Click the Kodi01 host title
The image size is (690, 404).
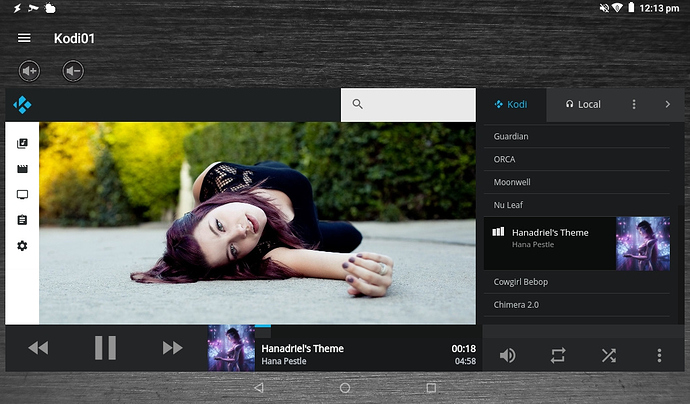point(74,38)
